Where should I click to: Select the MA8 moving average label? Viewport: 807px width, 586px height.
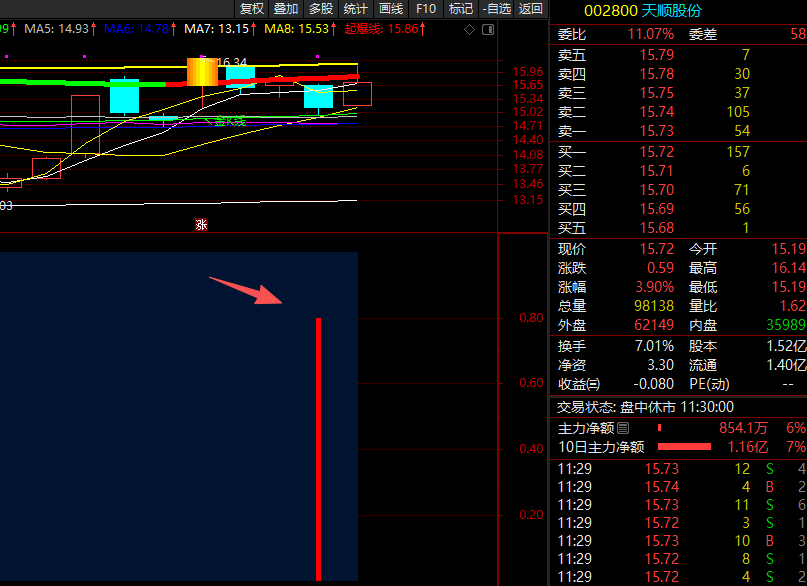click(x=292, y=28)
